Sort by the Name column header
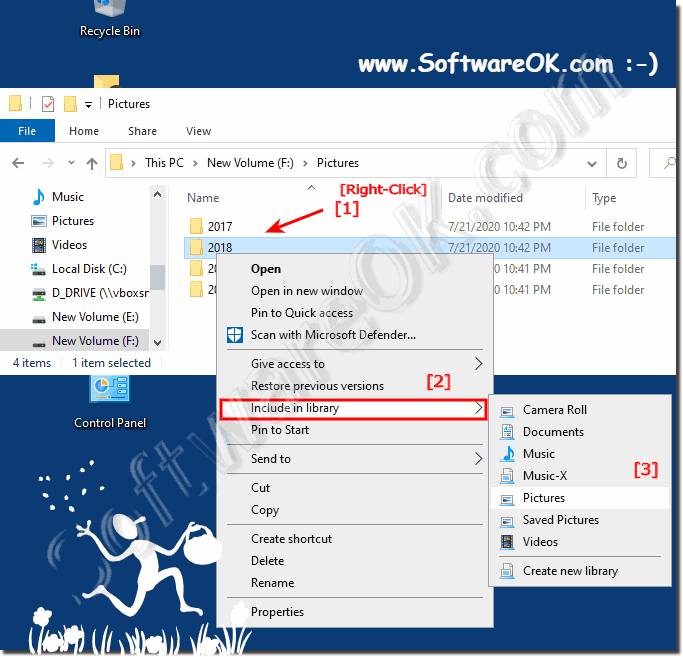 (203, 198)
